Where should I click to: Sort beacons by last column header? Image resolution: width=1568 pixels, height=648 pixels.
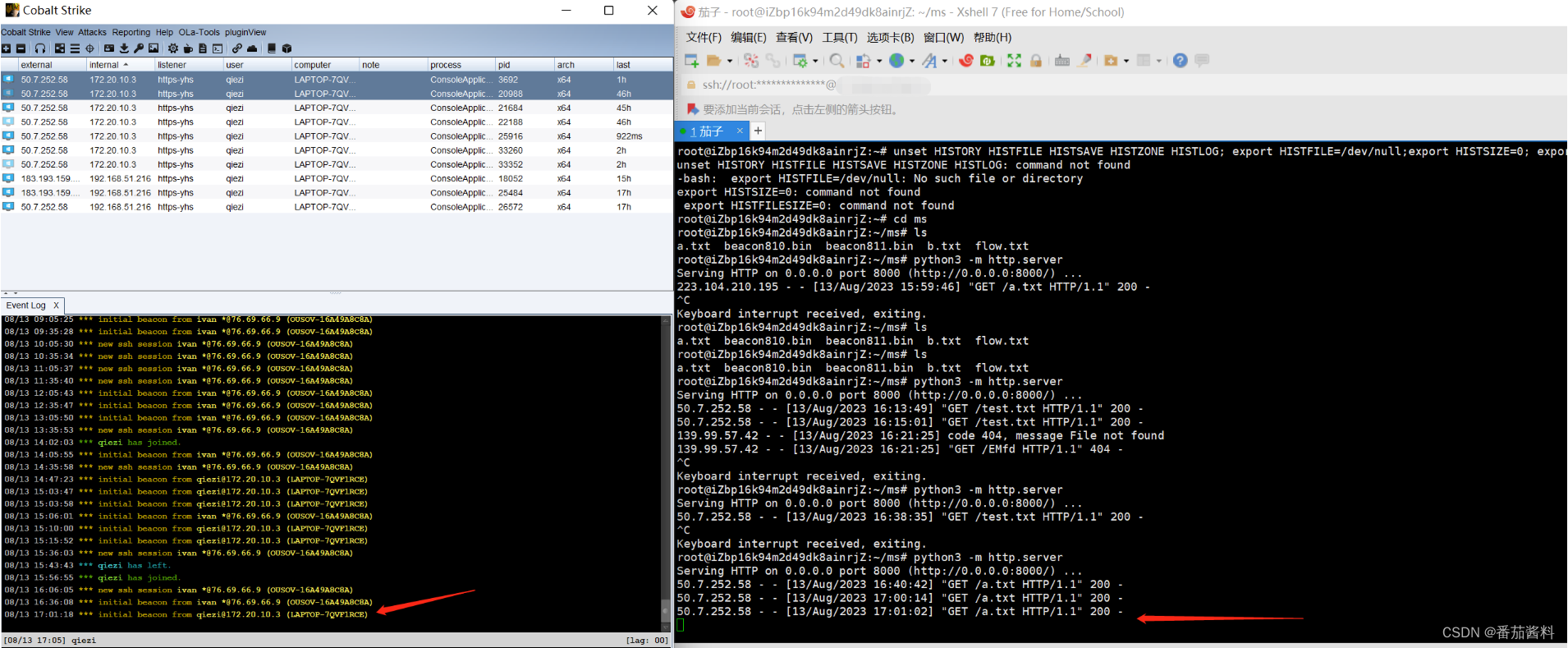tap(644, 65)
